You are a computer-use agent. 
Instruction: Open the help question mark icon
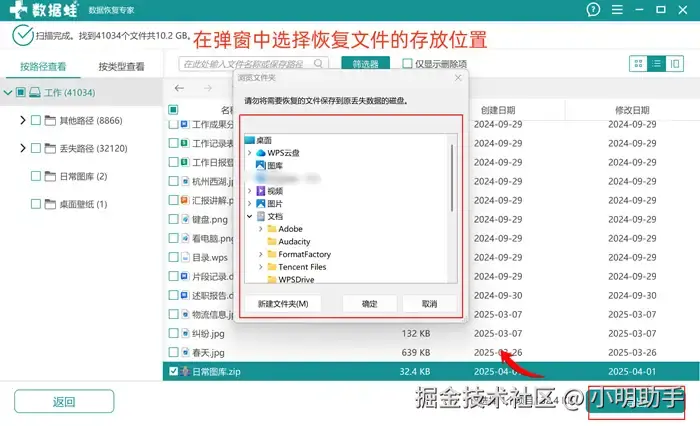click(593, 9)
